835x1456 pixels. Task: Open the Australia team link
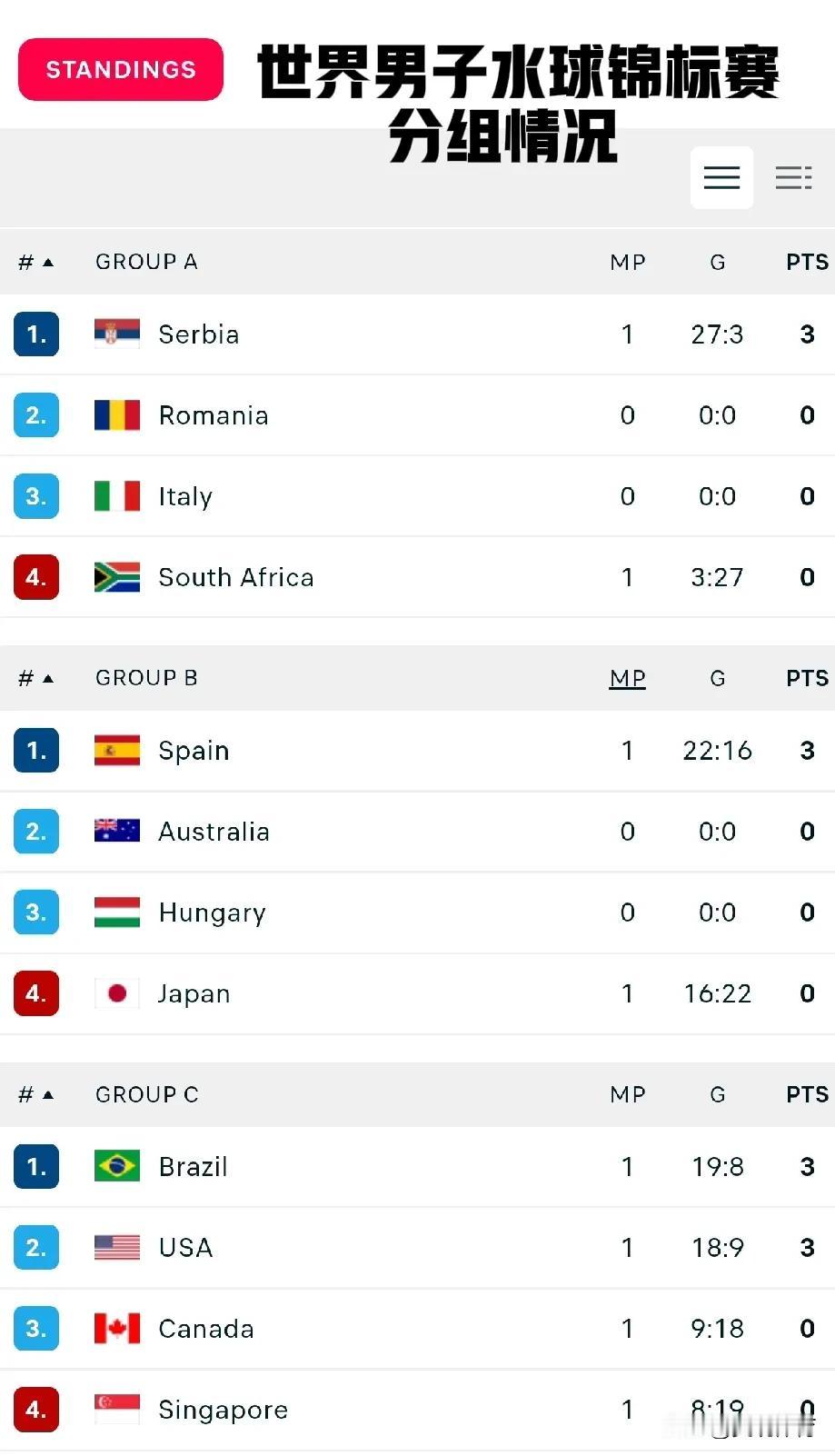214,832
